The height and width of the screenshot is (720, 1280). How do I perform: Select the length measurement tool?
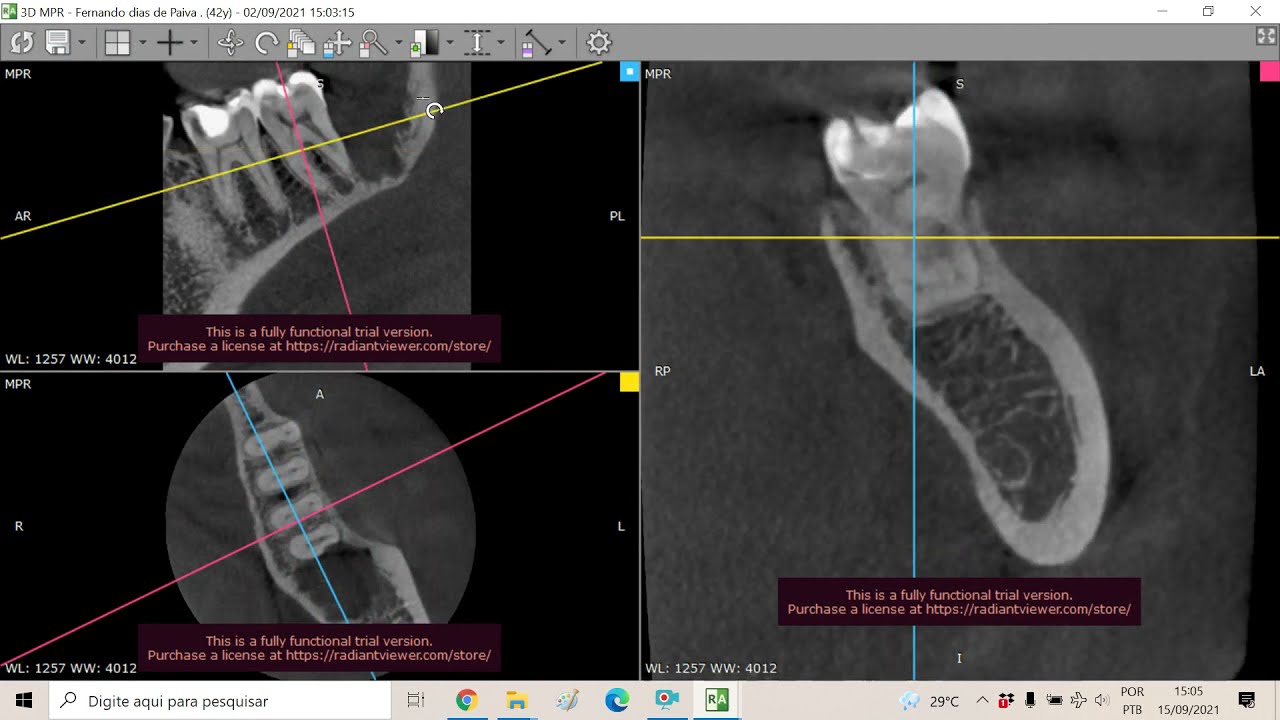tap(536, 43)
